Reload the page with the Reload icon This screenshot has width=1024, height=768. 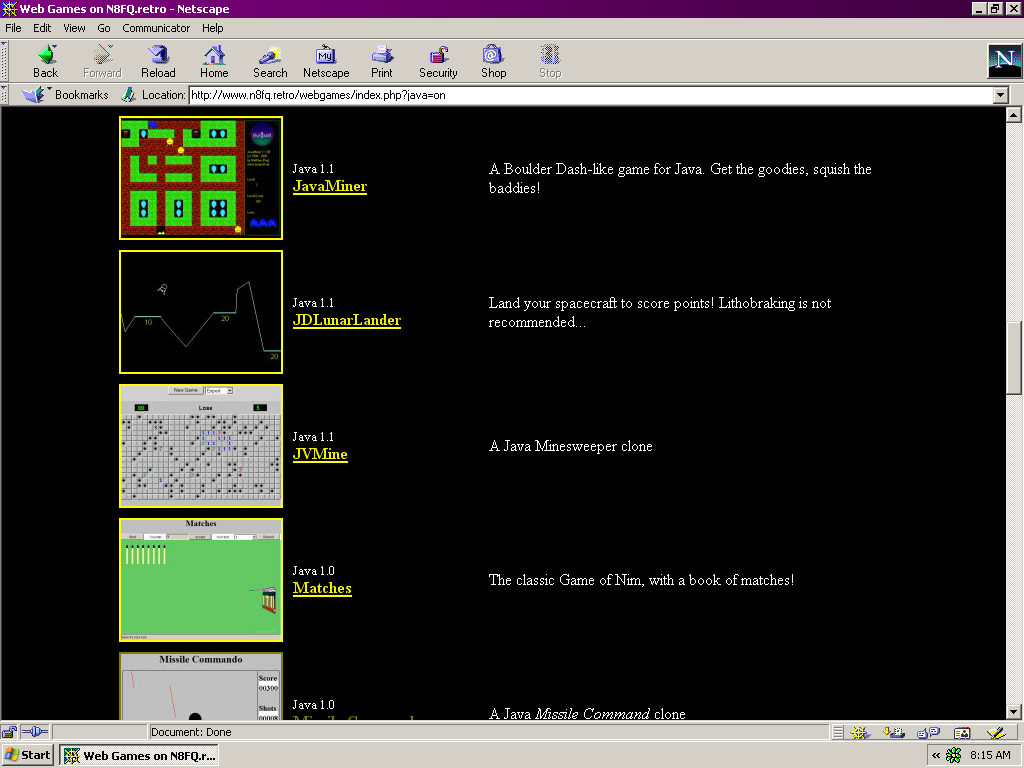coord(158,61)
